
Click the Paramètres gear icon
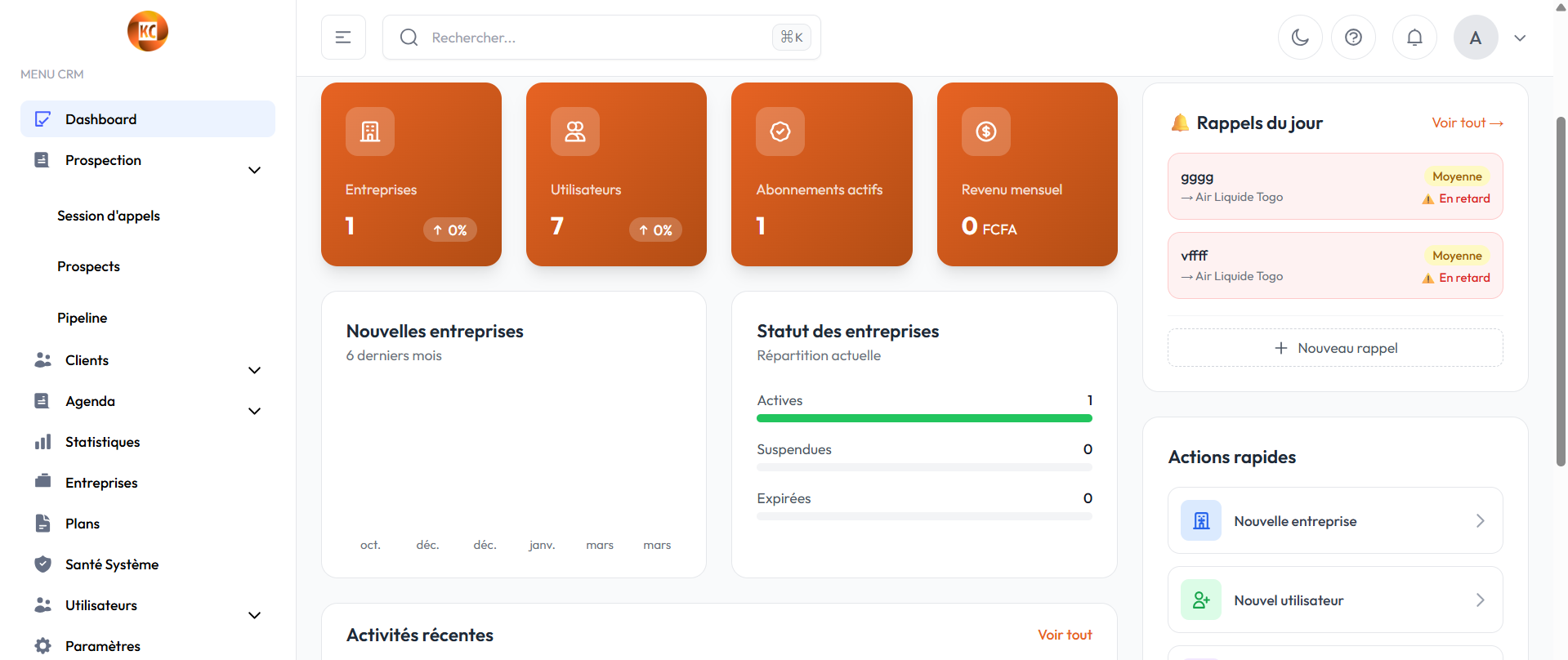(x=43, y=646)
